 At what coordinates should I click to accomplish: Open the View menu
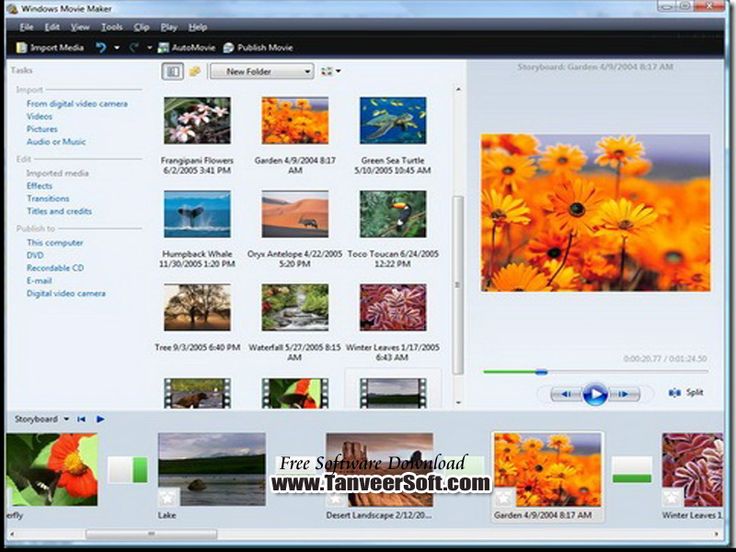pyautogui.click(x=80, y=27)
